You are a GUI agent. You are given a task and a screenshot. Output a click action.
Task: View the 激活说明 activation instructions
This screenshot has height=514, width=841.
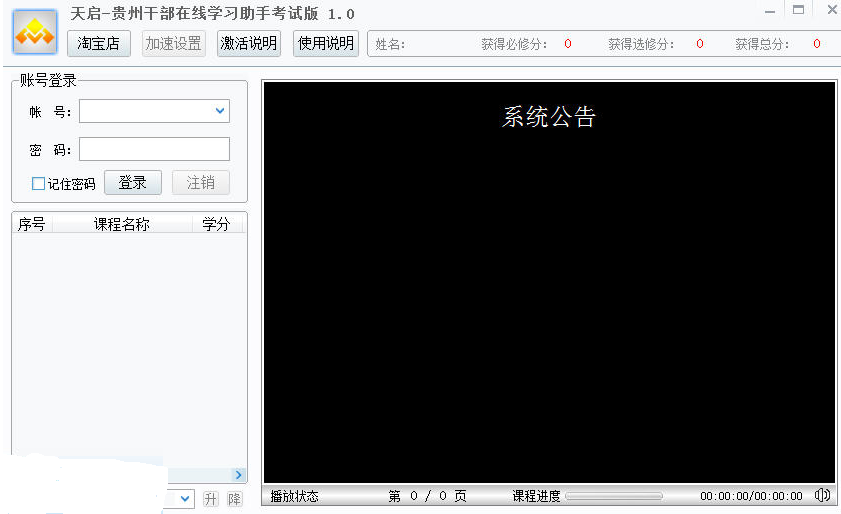249,43
